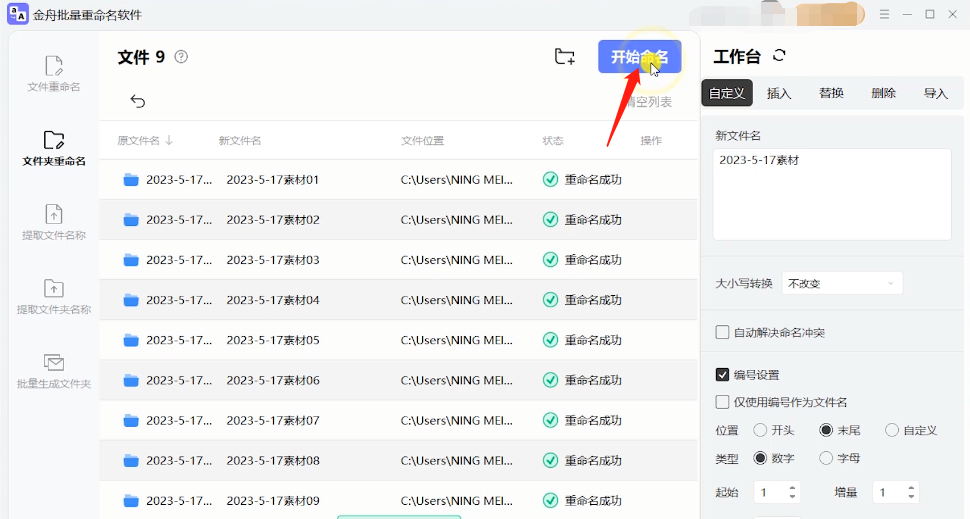This screenshot has width=970, height=519.
Task: Click the help question mark next to 文件 9
Action: (x=181, y=57)
